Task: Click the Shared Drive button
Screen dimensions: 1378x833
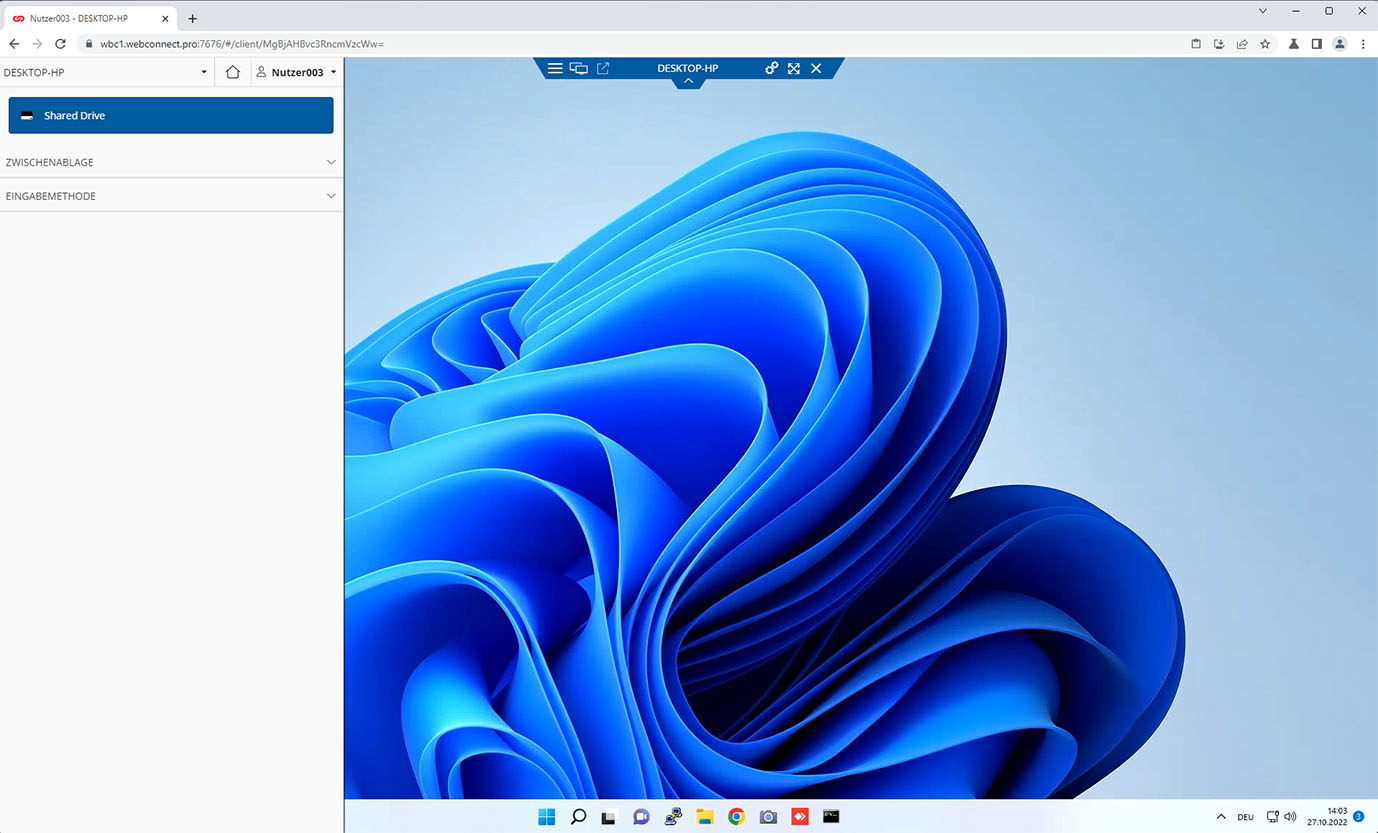Action: pyautogui.click(x=170, y=115)
